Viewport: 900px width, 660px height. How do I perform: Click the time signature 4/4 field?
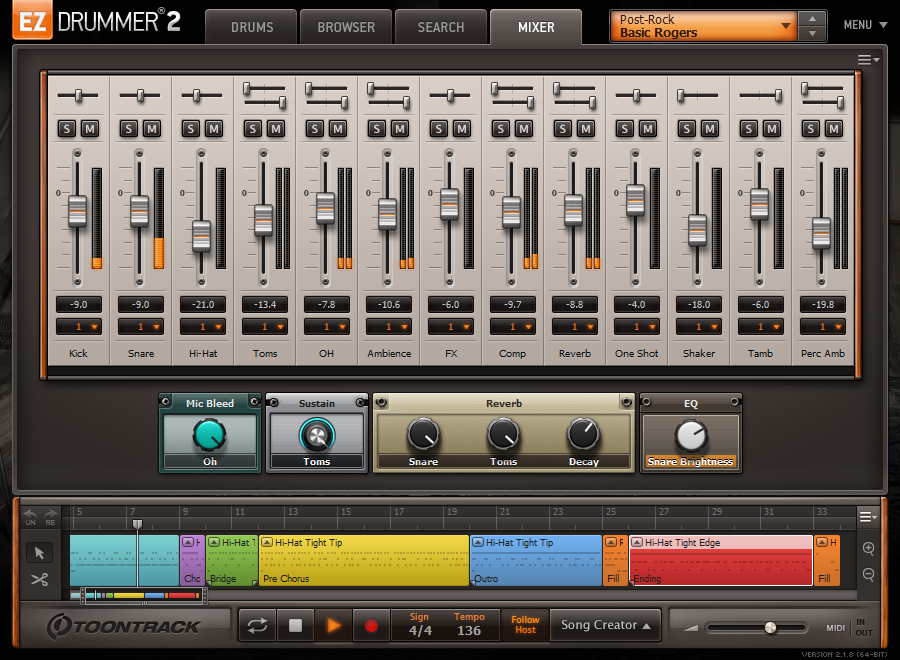[420, 625]
